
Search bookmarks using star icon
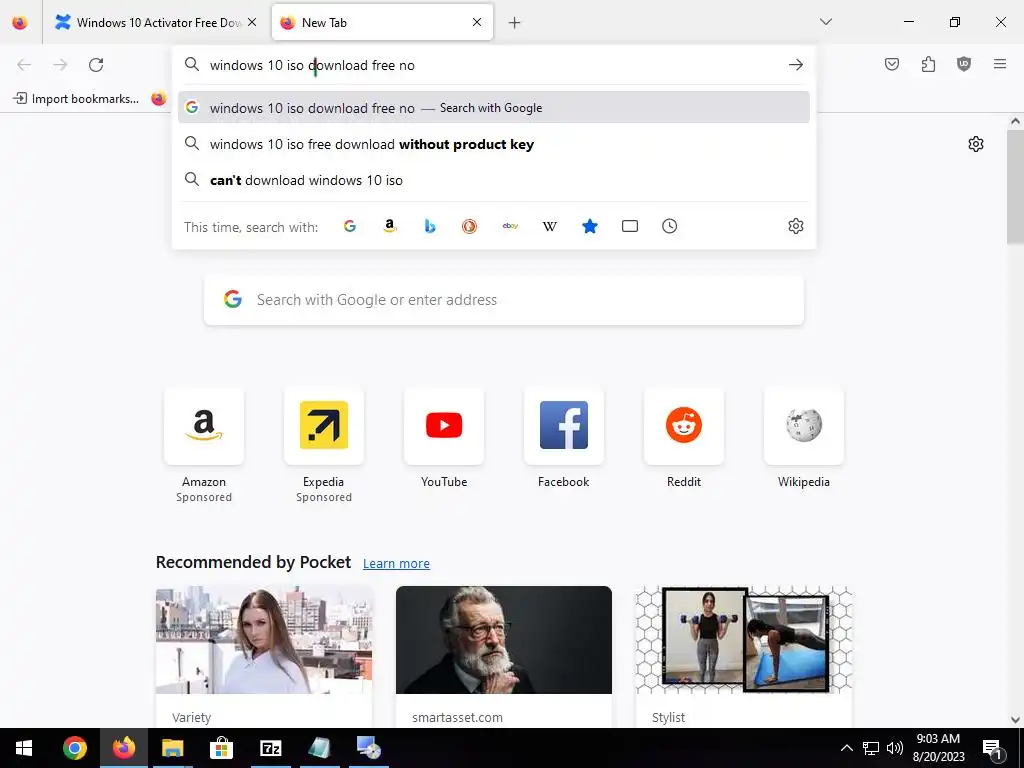(x=590, y=227)
